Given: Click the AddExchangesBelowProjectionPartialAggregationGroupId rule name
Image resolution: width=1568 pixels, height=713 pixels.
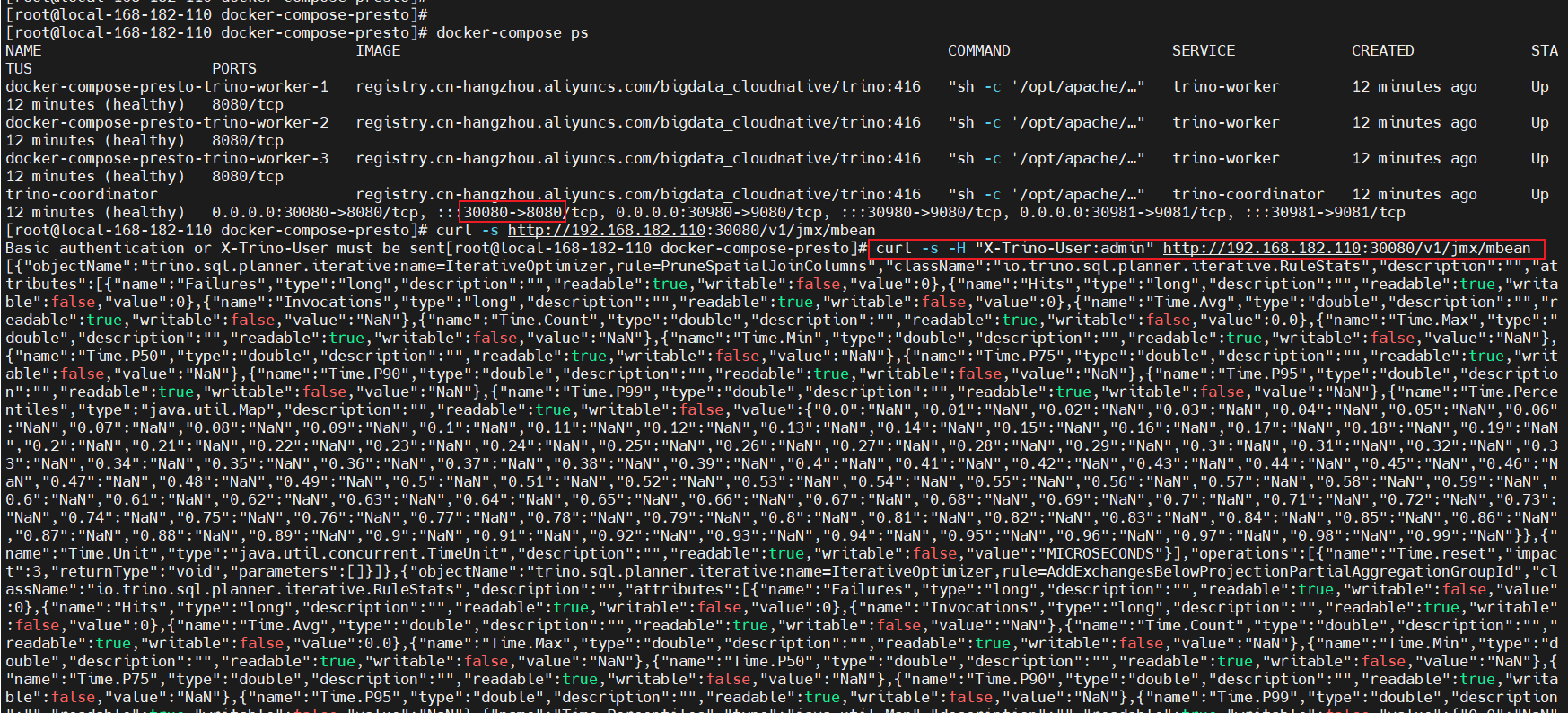Looking at the screenshot, I should click(1281, 572).
